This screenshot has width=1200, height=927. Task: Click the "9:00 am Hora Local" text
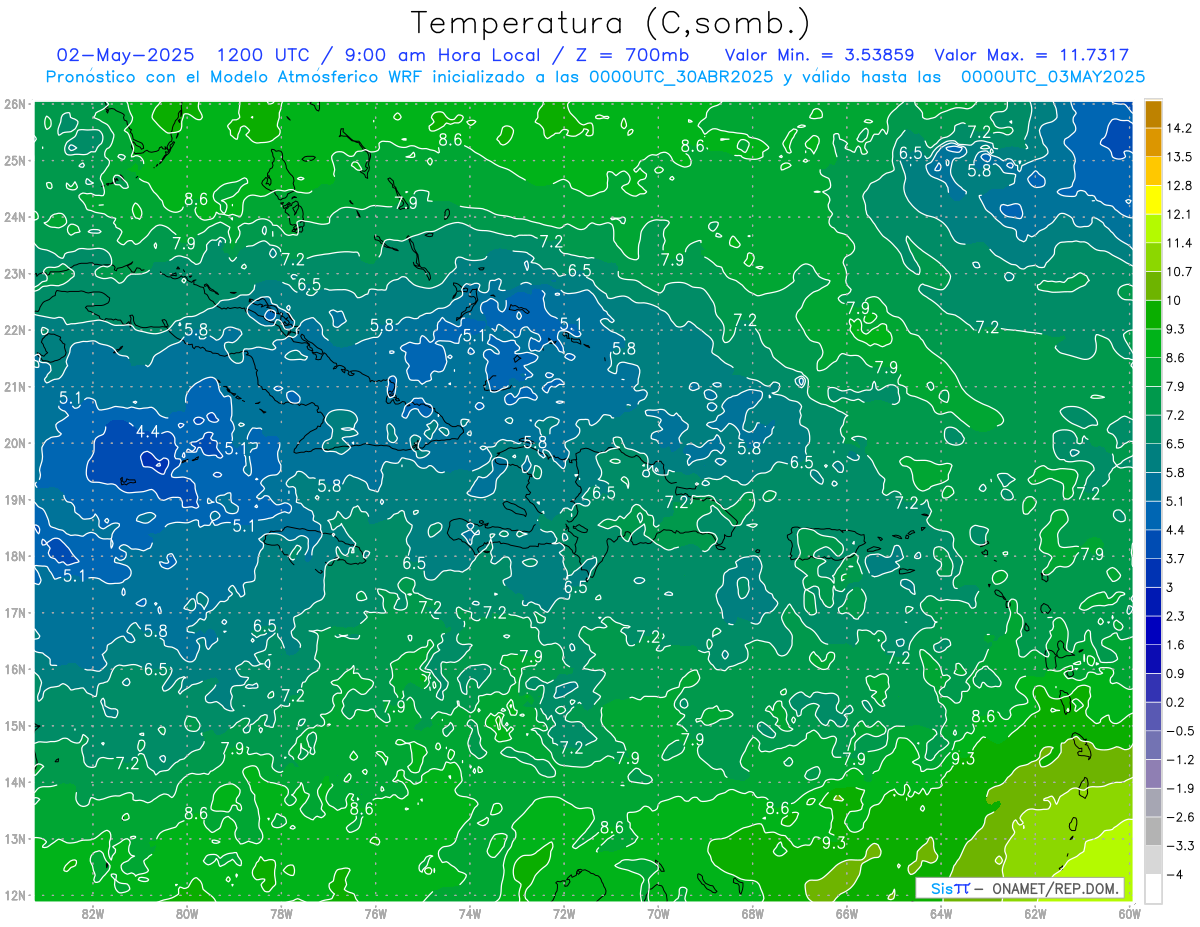tap(444, 55)
